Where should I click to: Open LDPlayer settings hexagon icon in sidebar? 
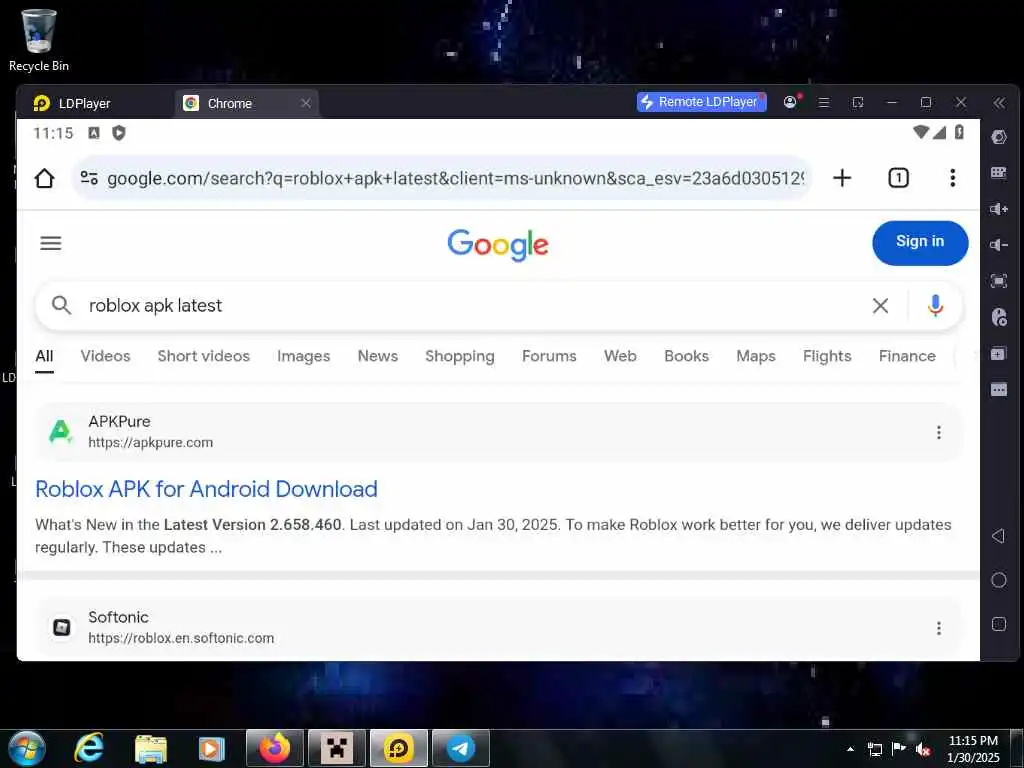(999, 137)
